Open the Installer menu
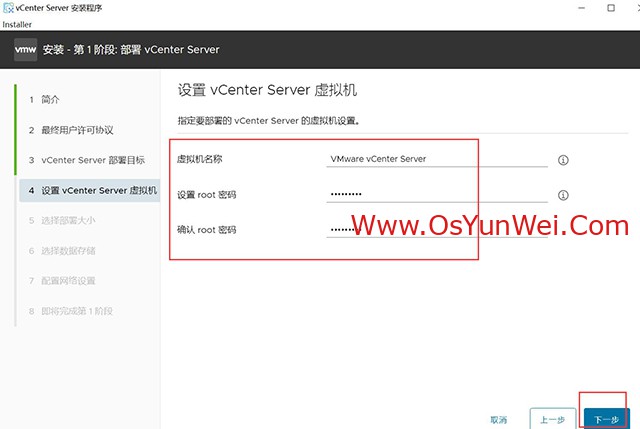 17,24
